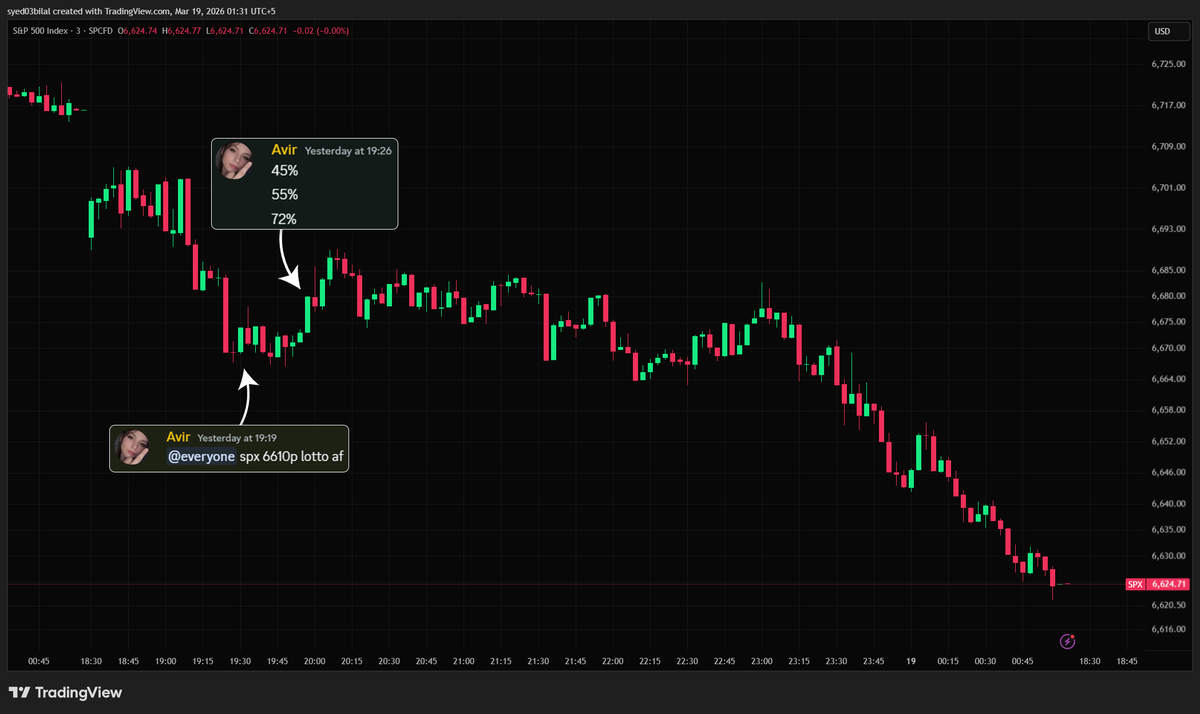Click the TradingView logo at bottom
This screenshot has width=1200, height=714.
[x=65, y=692]
